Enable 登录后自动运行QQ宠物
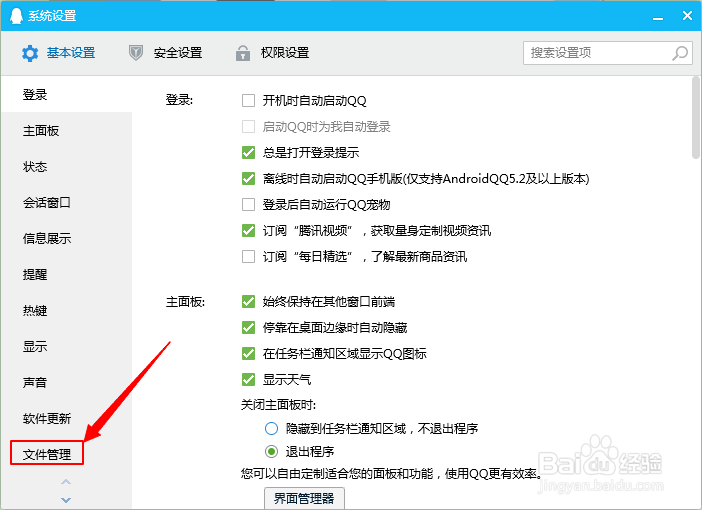The image size is (702, 510). point(248,204)
